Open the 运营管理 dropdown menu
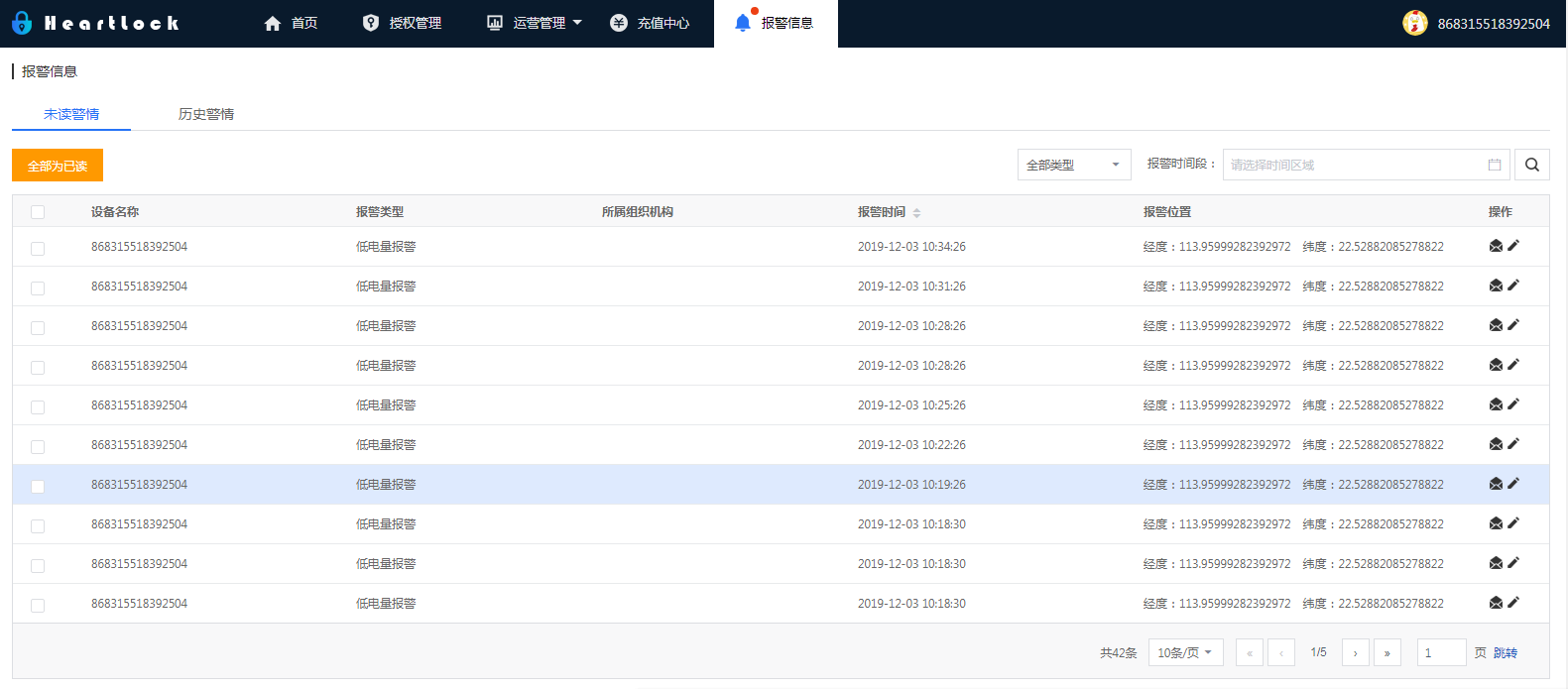The height and width of the screenshot is (689, 1568). tap(535, 23)
